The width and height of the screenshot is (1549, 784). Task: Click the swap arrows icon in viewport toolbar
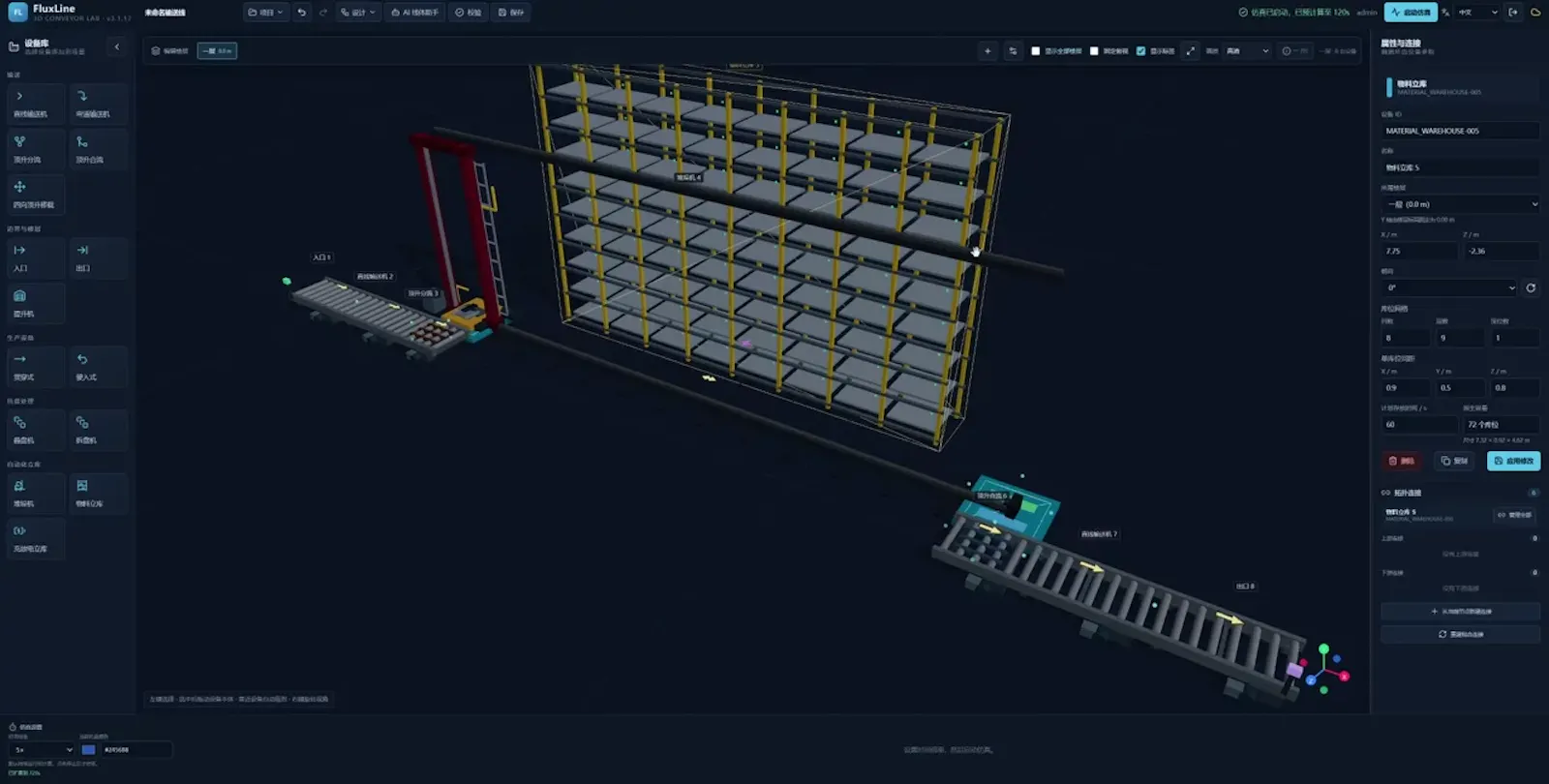[1013, 51]
